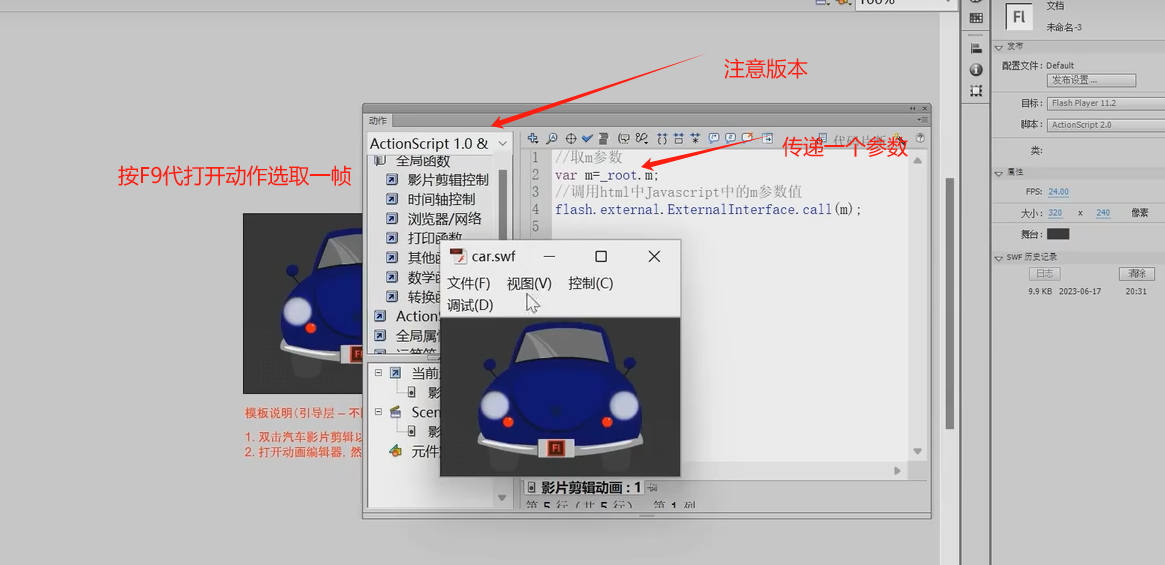Collapse the 发布 section
1165x565 pixels.
tap(999, 48)
